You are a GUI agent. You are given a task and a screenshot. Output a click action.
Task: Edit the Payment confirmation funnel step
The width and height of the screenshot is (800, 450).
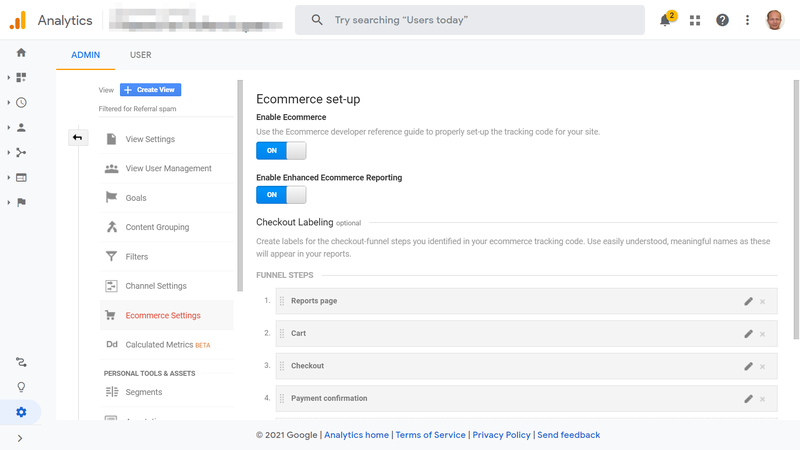748,399
